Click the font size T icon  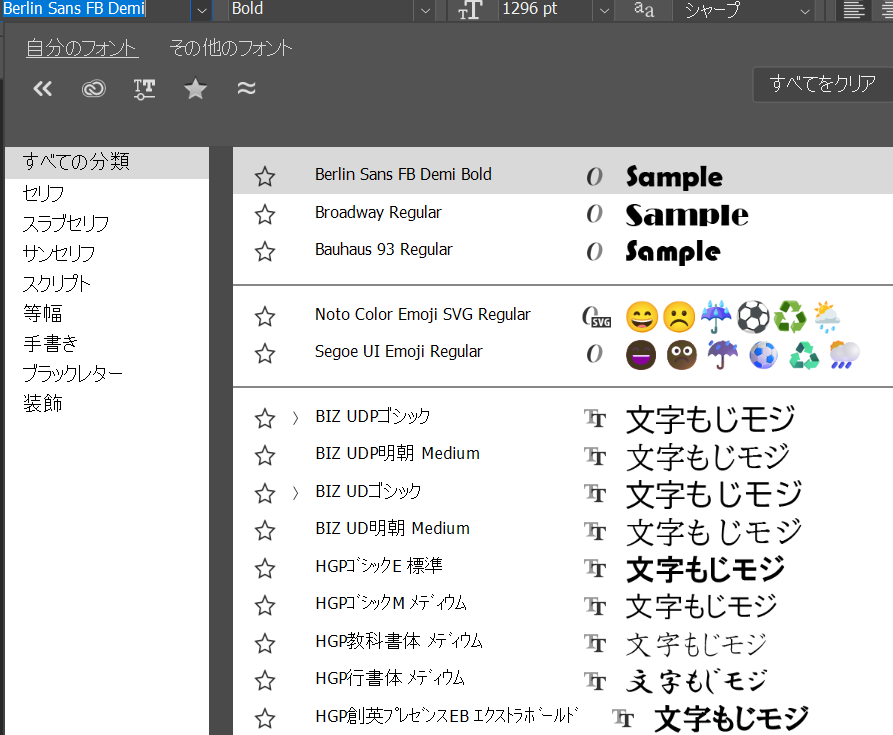470,10
